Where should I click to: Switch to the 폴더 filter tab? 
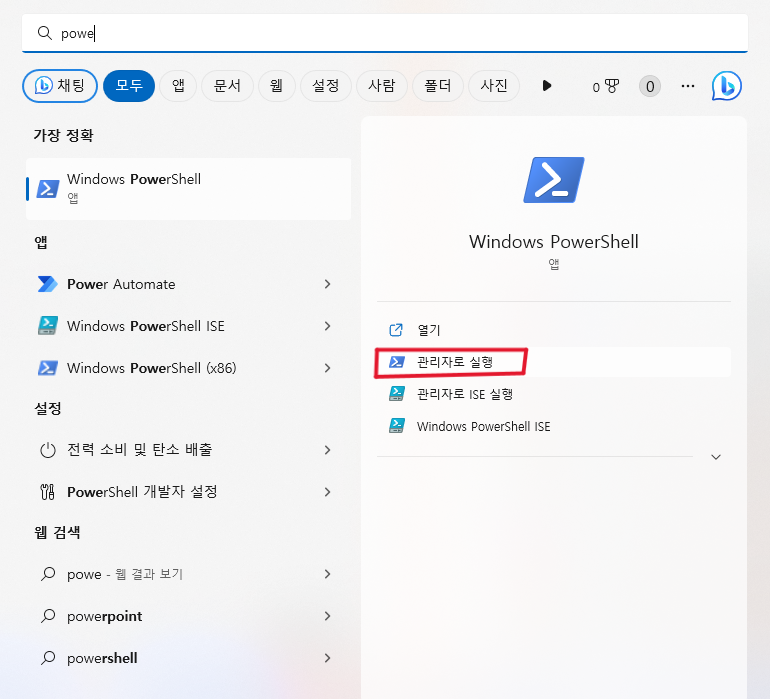[x=438, y=86]
